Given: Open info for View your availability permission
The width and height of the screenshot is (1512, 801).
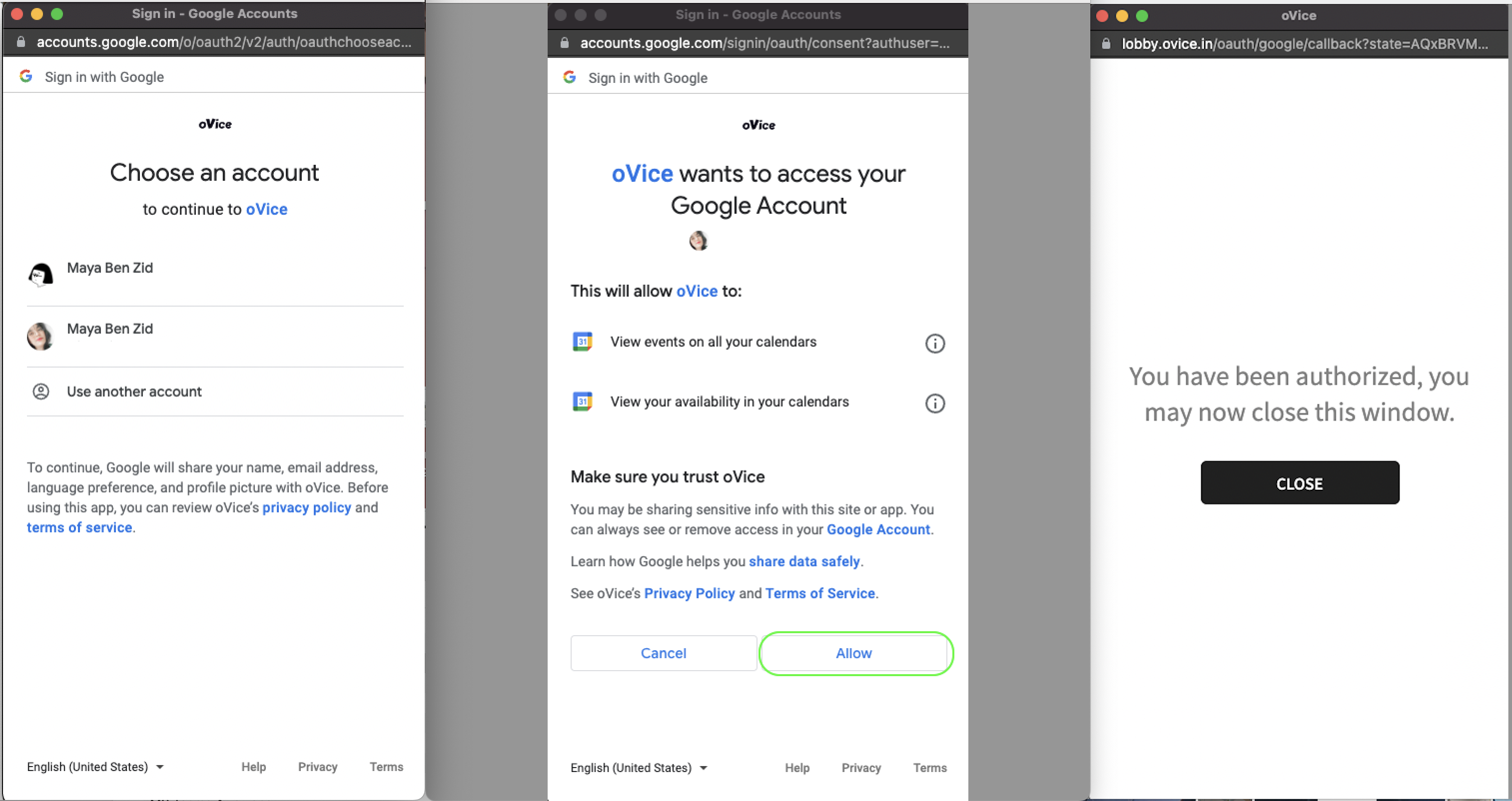Looking at the screenshot, I should 935,403.
